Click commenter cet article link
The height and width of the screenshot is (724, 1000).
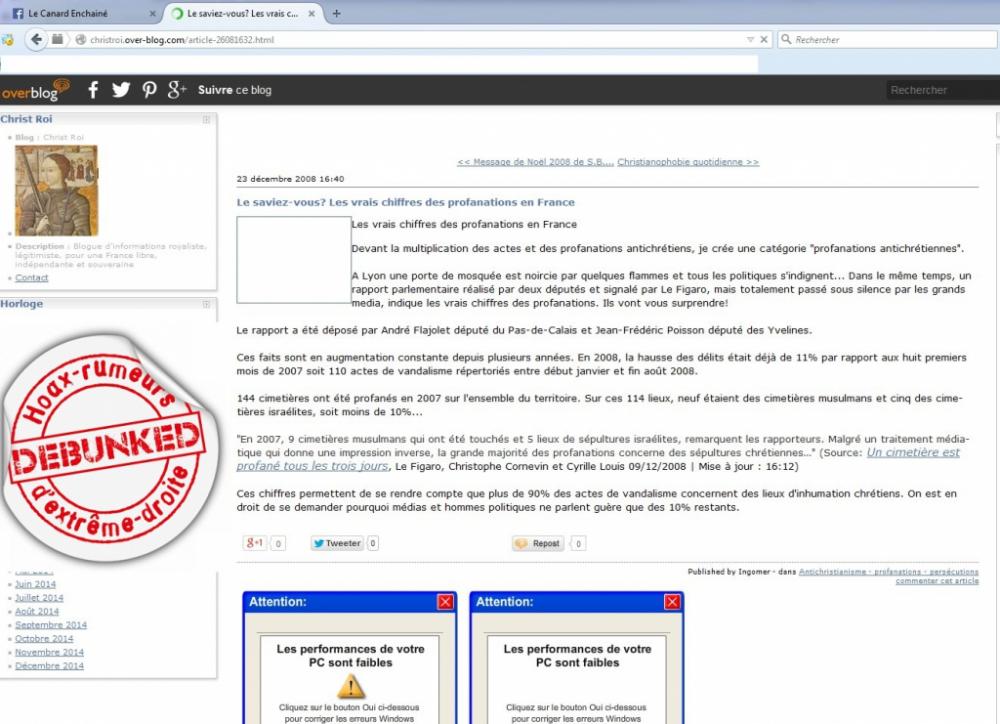click(x=937, y=580)
